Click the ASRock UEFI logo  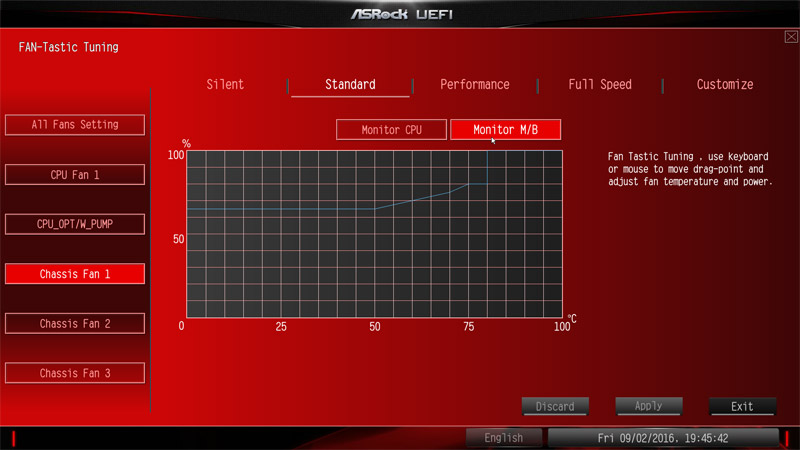click(x=402, y=14)
